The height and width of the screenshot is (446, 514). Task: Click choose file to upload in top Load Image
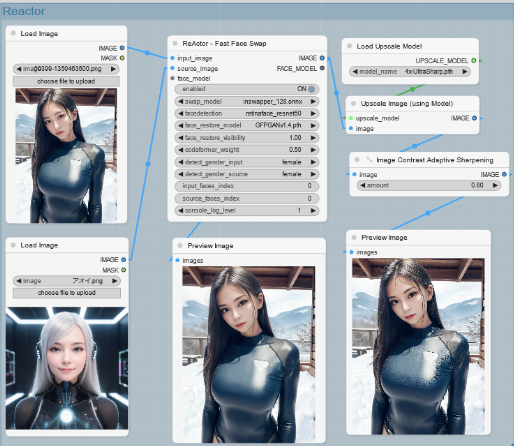(x=66, y=81)
